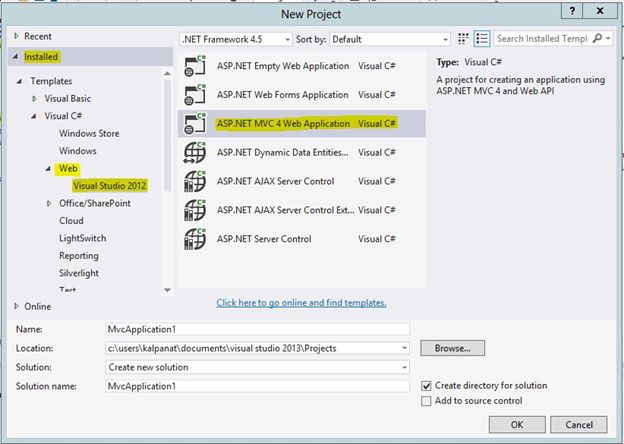This screenshot has height=444, width=624.
Task: Choose the ASP.NET Dynamic Data Entities icon
Action: [x=195, y=152]
